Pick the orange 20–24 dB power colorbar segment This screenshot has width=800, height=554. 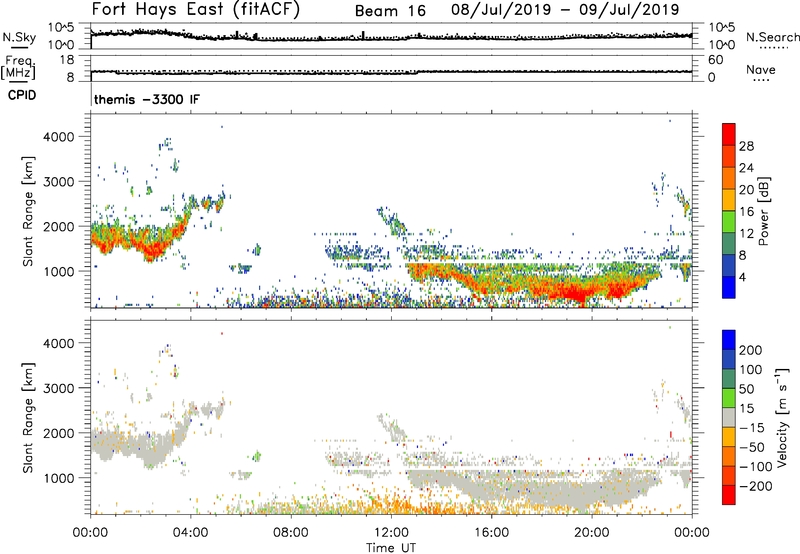pyautogui.click(x=729, y=178)
